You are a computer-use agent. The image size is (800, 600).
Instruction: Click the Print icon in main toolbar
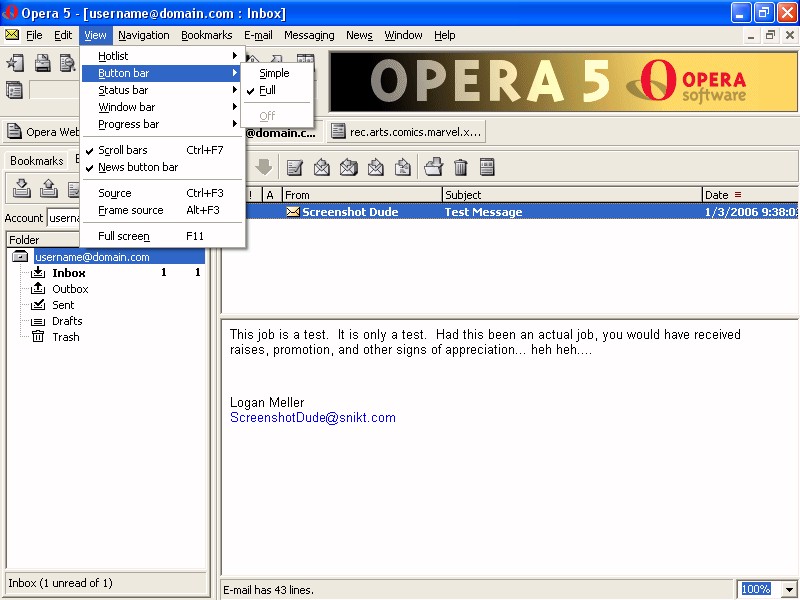(x=42, y=63)
